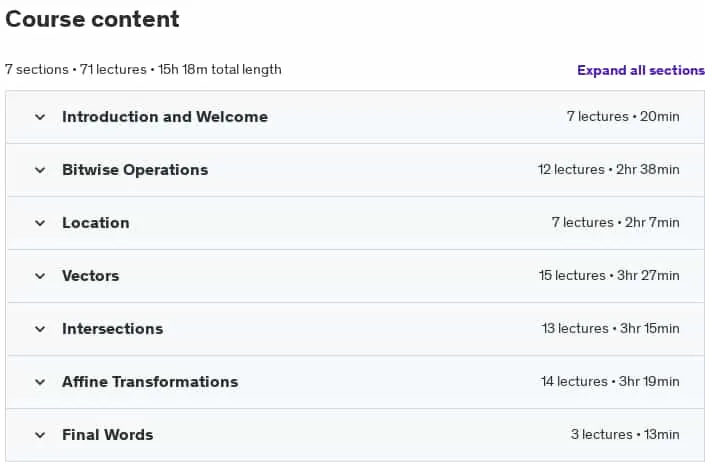Select the Final Words section title
The image size is (705, 462).
coord(107,435)
